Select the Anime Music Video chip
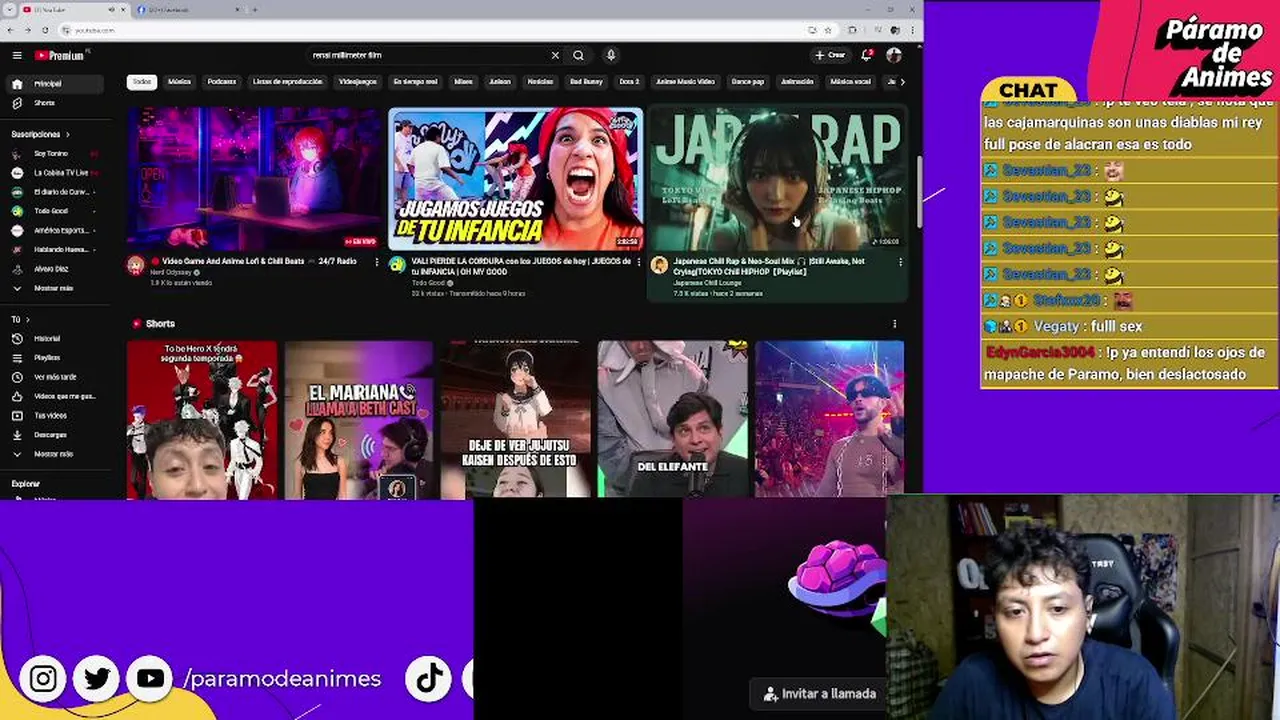The width and height of the screenshot is (1280, 720). [686, 82]
